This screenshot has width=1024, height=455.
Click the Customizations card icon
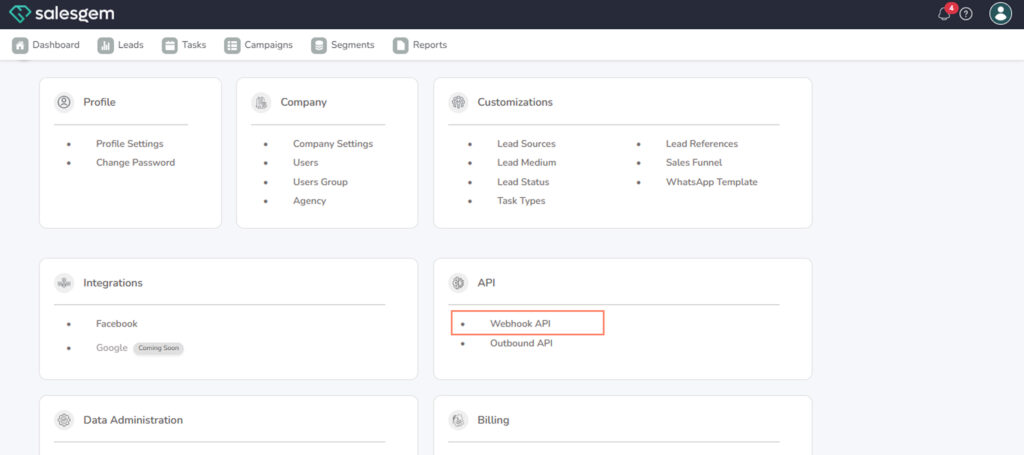(x=458, y=102)
